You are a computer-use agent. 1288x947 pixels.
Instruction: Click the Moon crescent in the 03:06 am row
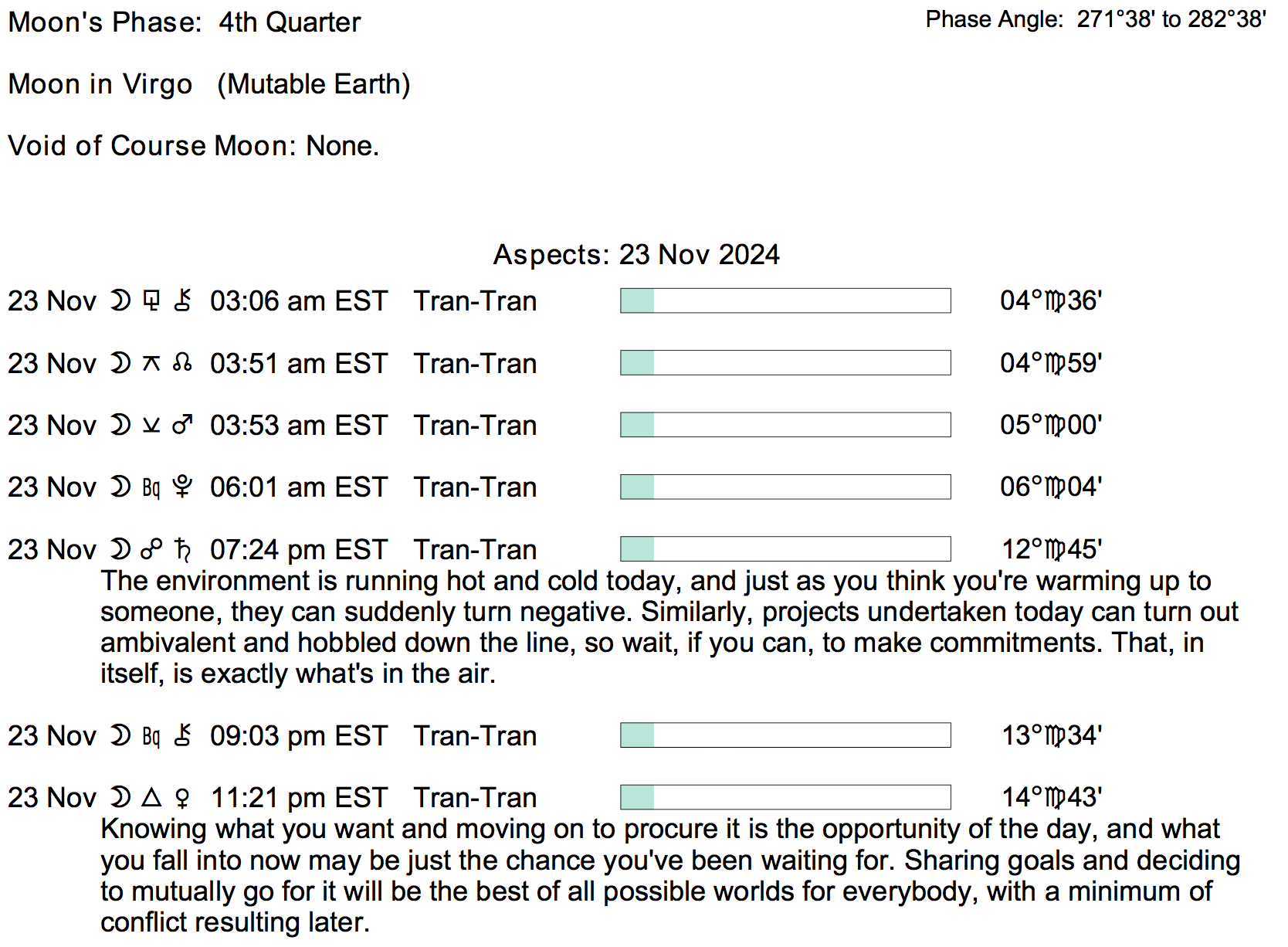click(120, 300)
